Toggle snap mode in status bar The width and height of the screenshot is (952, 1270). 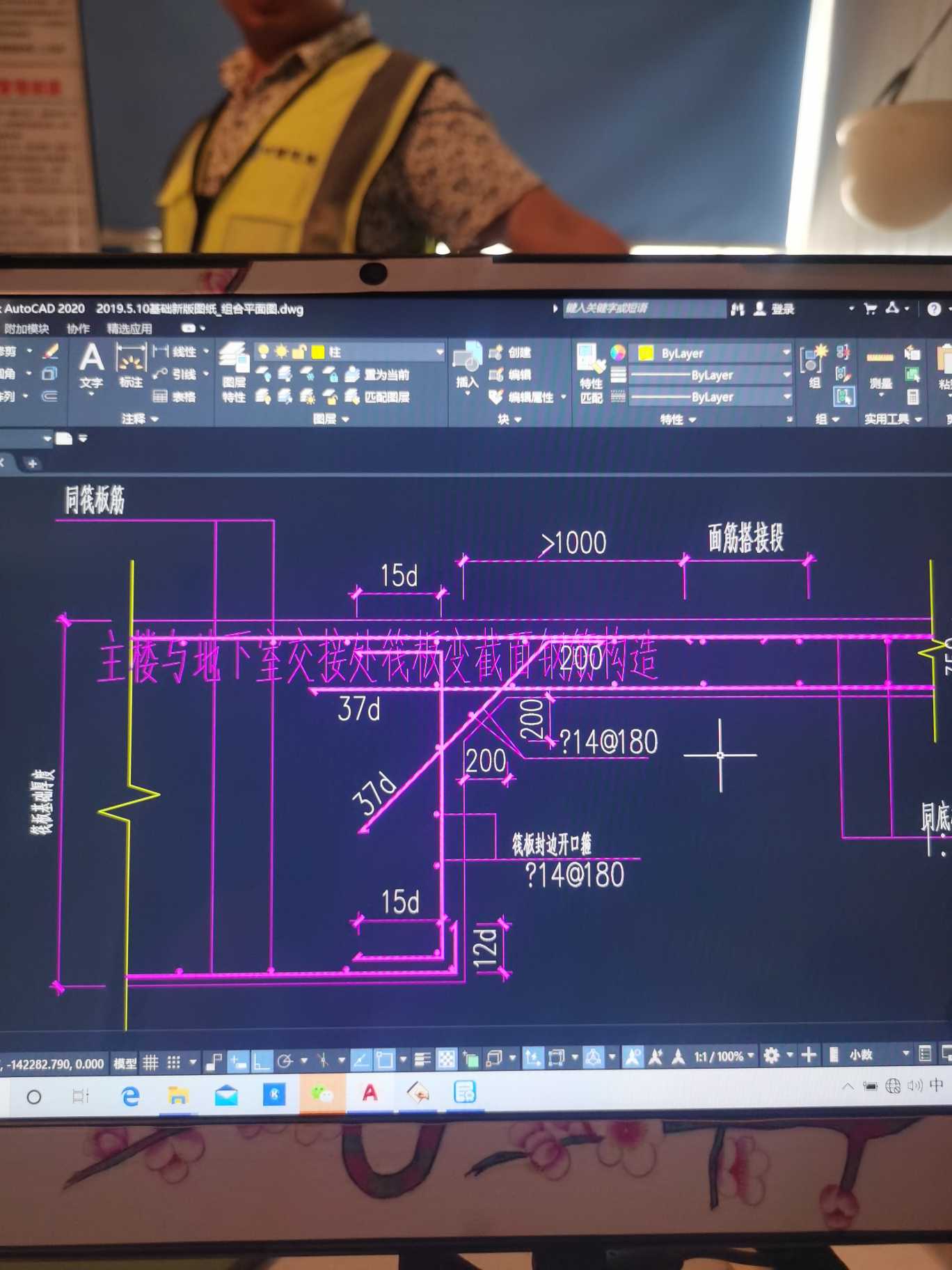[174, 1063]
